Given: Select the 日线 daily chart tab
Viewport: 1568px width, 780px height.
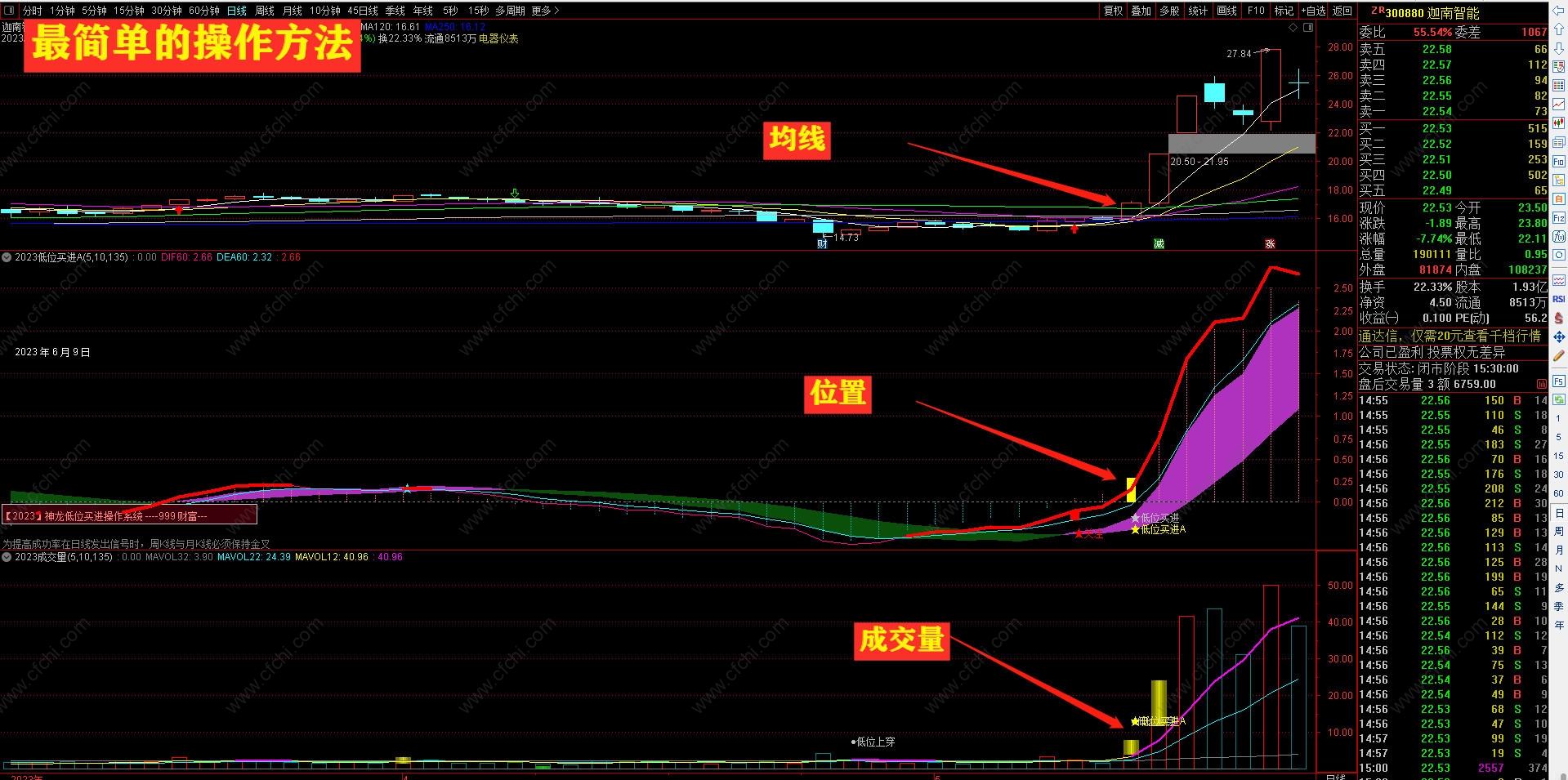Looking at the screenshot, I should [237, 11].
